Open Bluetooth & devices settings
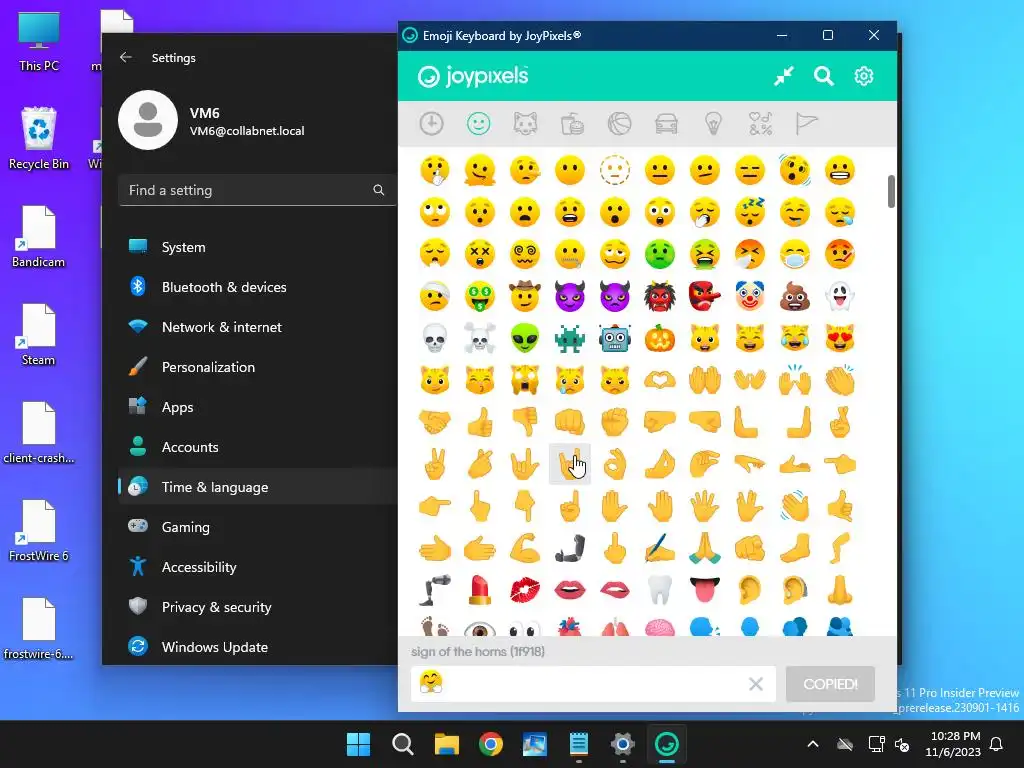This screenshot has height=768, width=1024. point(257,287)
